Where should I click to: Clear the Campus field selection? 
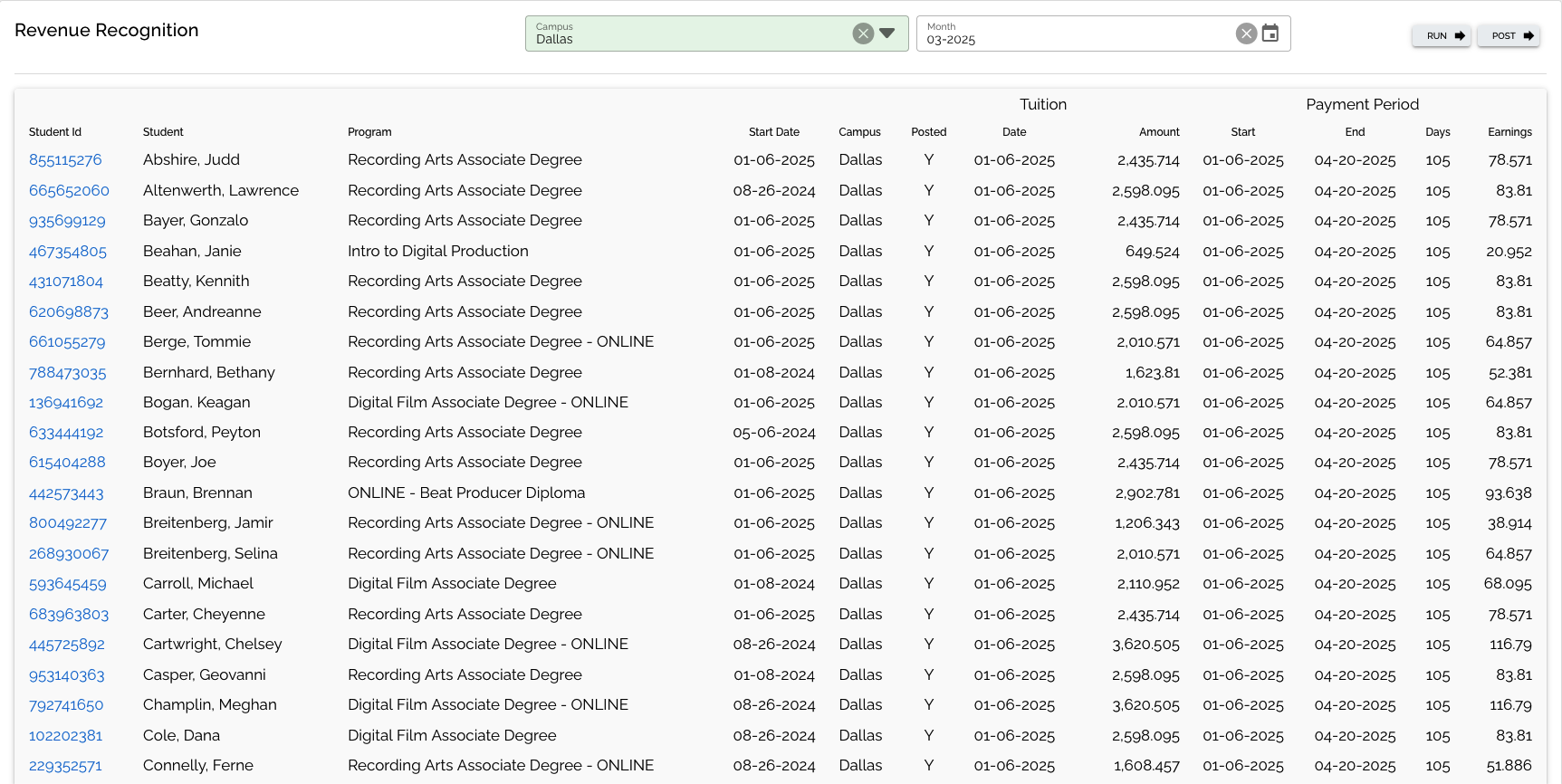pos(863,33)
